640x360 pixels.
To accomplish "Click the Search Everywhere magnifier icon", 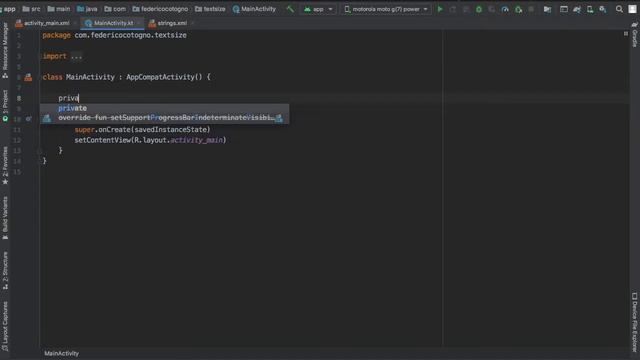I will tap(619, 9).
